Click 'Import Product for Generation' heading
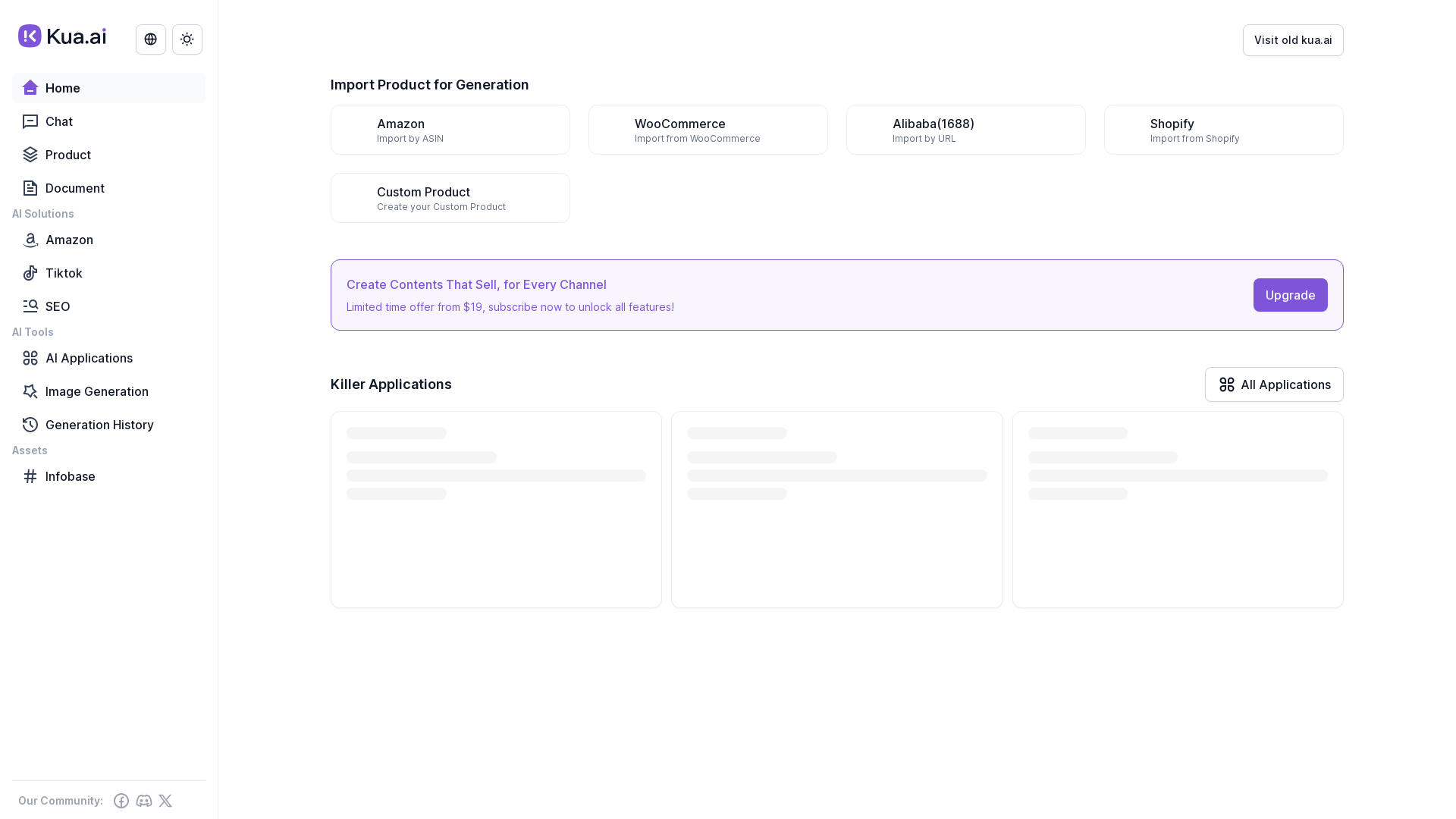The width and height of the screenshot is (1456, 819). click(430, 85)
